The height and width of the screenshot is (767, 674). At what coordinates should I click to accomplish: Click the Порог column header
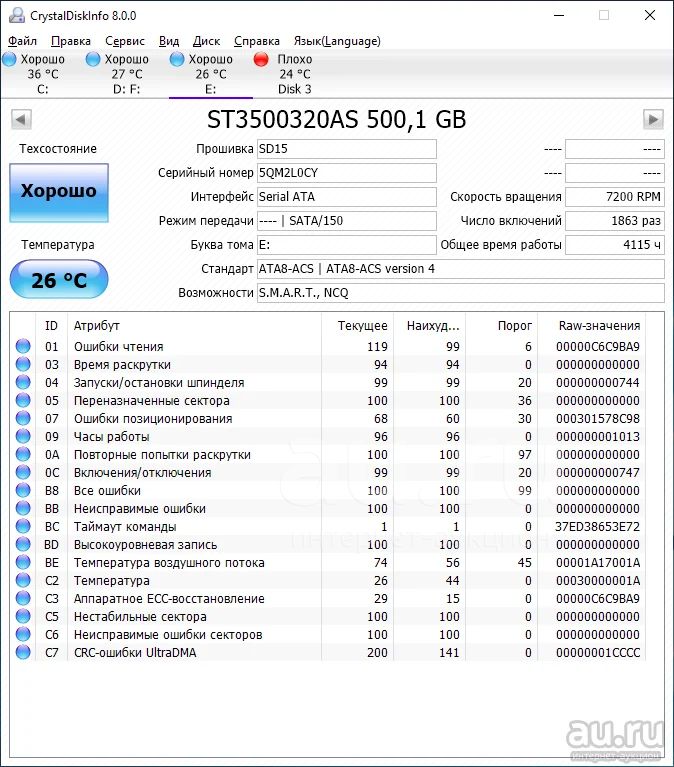click(502, 326)
